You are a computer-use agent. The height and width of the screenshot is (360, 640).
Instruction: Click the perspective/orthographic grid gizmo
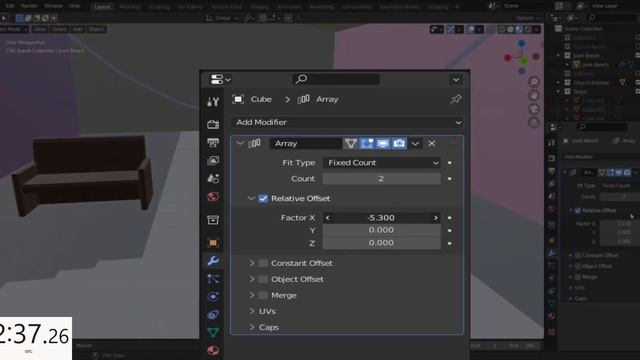point(533,122)
